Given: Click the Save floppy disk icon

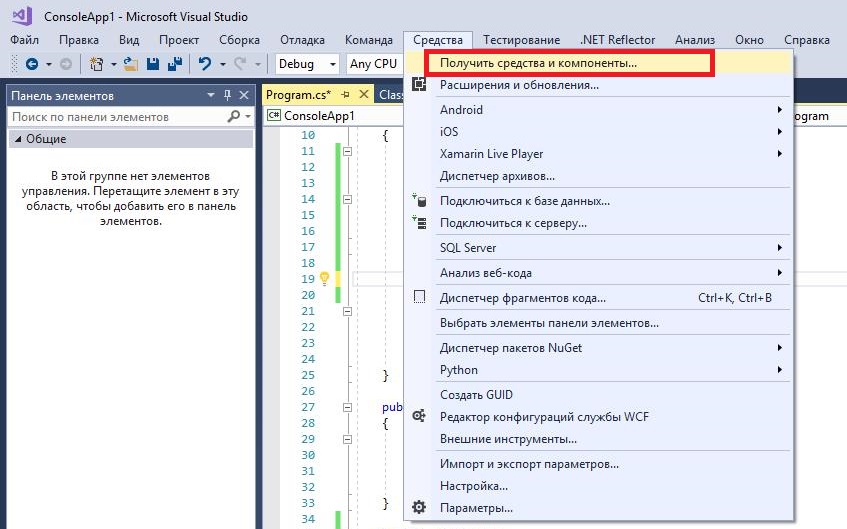Looking at the screenshot, I should [153, 64].
